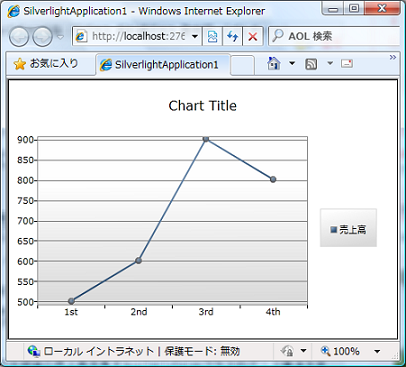Minimize the Internet Explorer window

point(333,8)
